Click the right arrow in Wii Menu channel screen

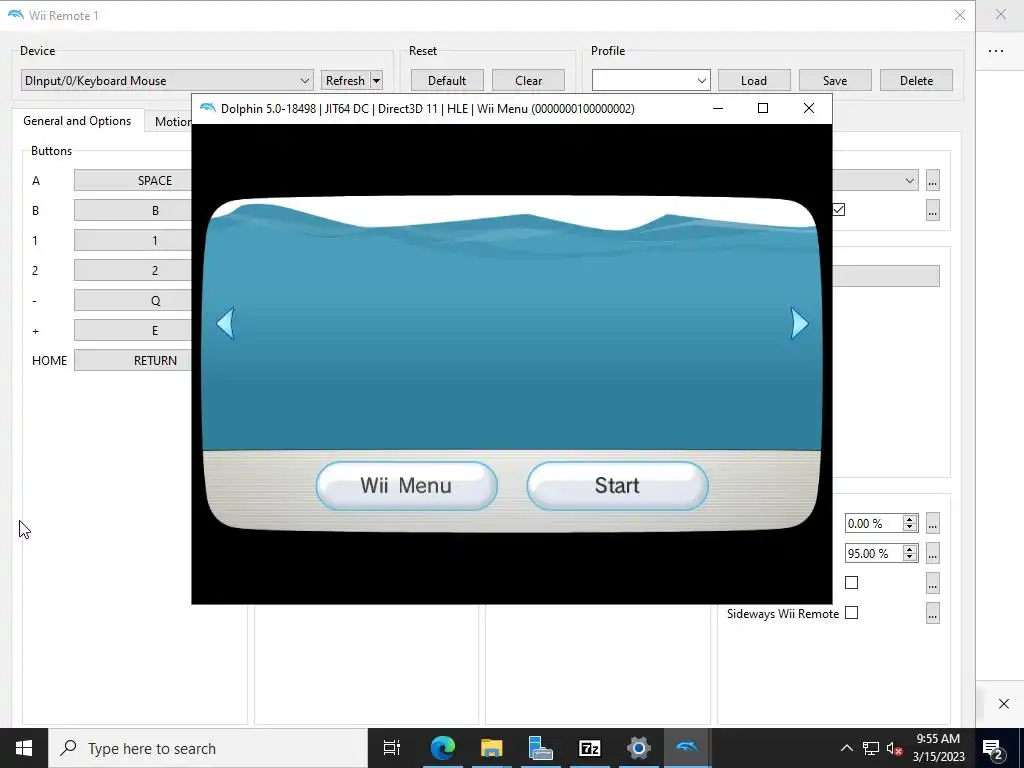[799, 323]
